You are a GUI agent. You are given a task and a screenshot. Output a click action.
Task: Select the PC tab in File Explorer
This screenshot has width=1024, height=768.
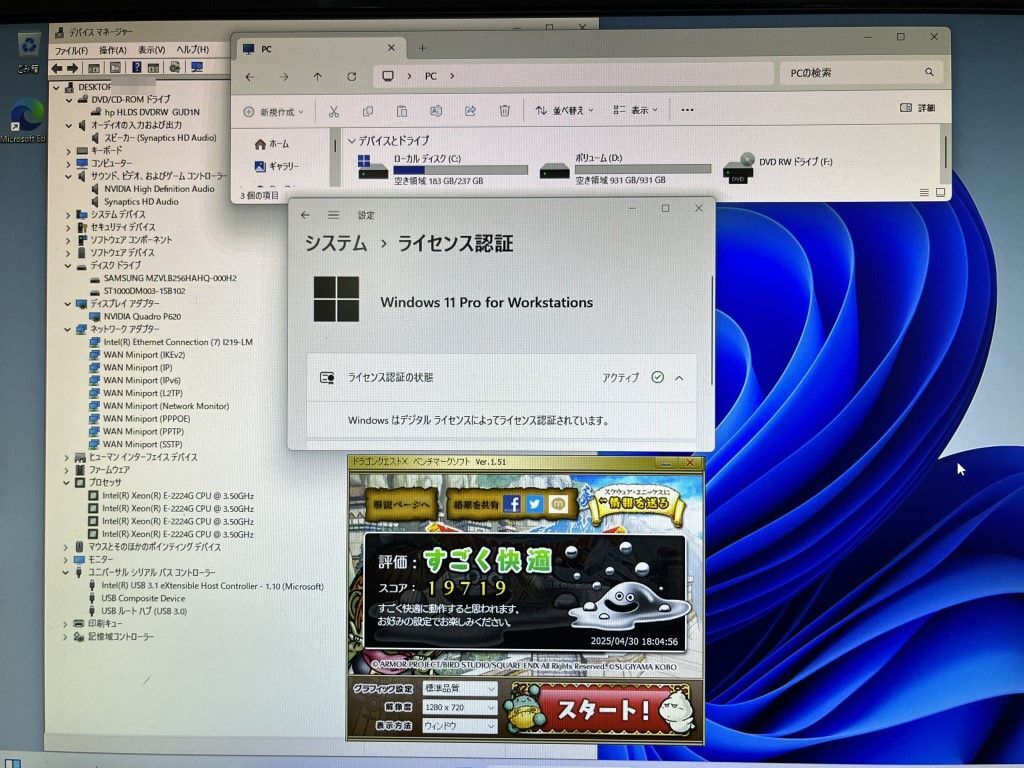click(x=319, y=49)
